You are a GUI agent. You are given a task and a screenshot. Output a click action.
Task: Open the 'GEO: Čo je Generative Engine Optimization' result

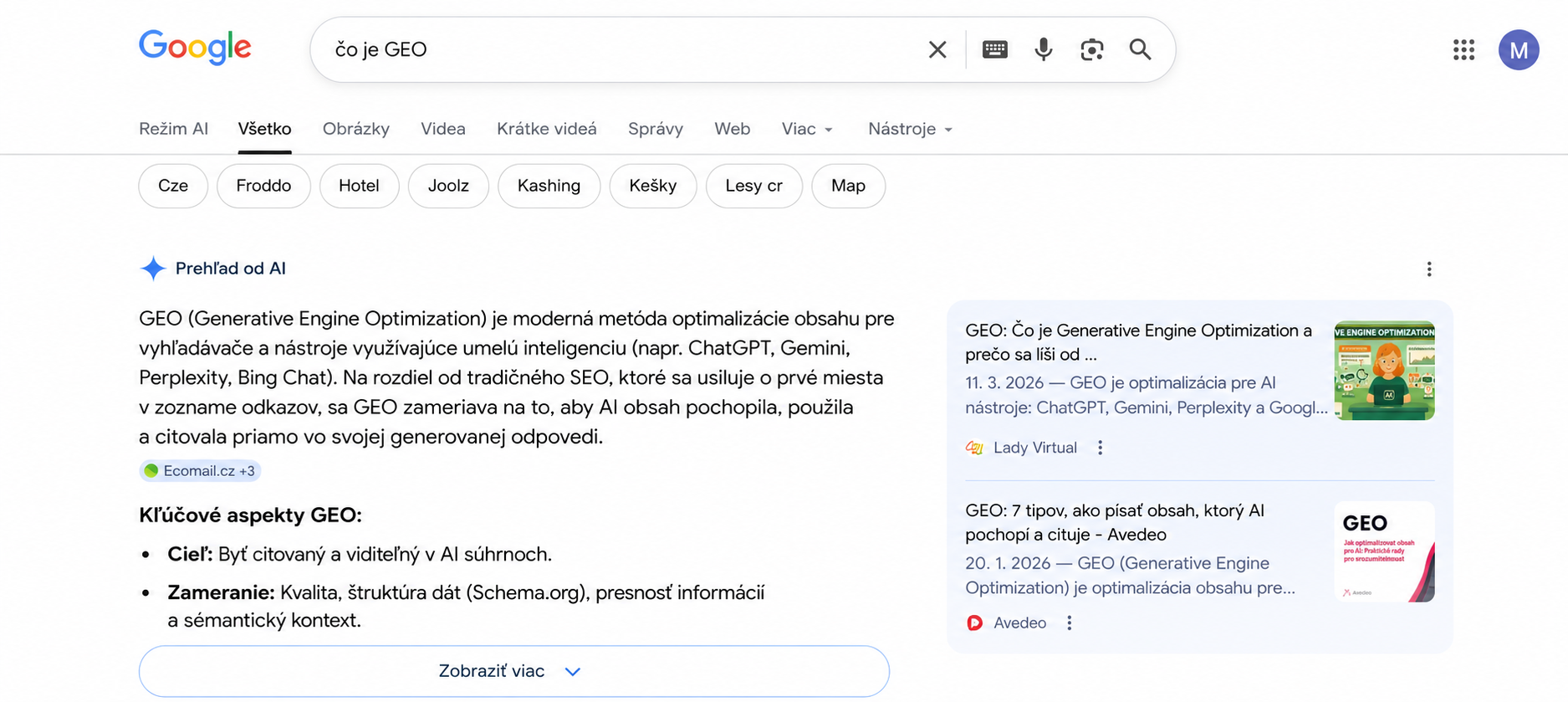pos(1138,342)
